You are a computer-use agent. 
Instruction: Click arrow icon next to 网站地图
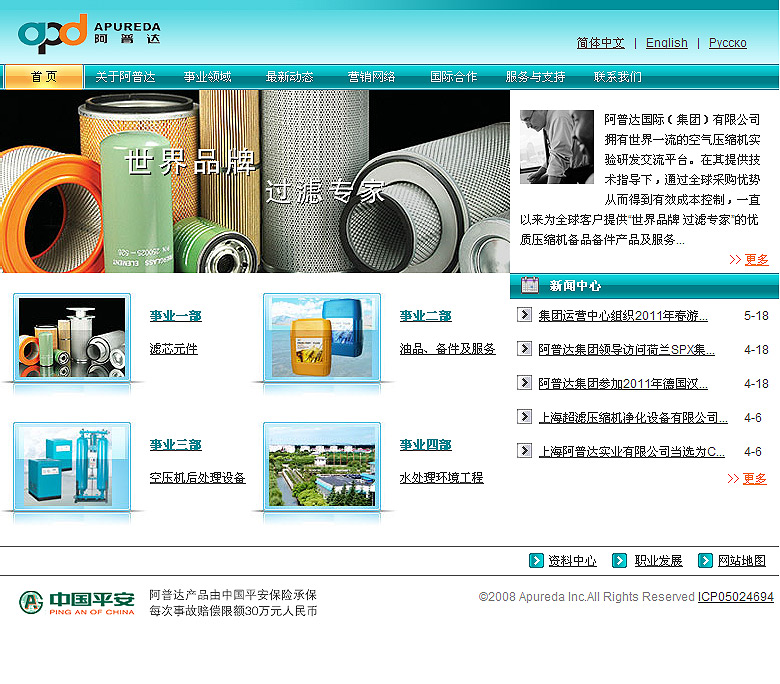click(x=705, y=561)
